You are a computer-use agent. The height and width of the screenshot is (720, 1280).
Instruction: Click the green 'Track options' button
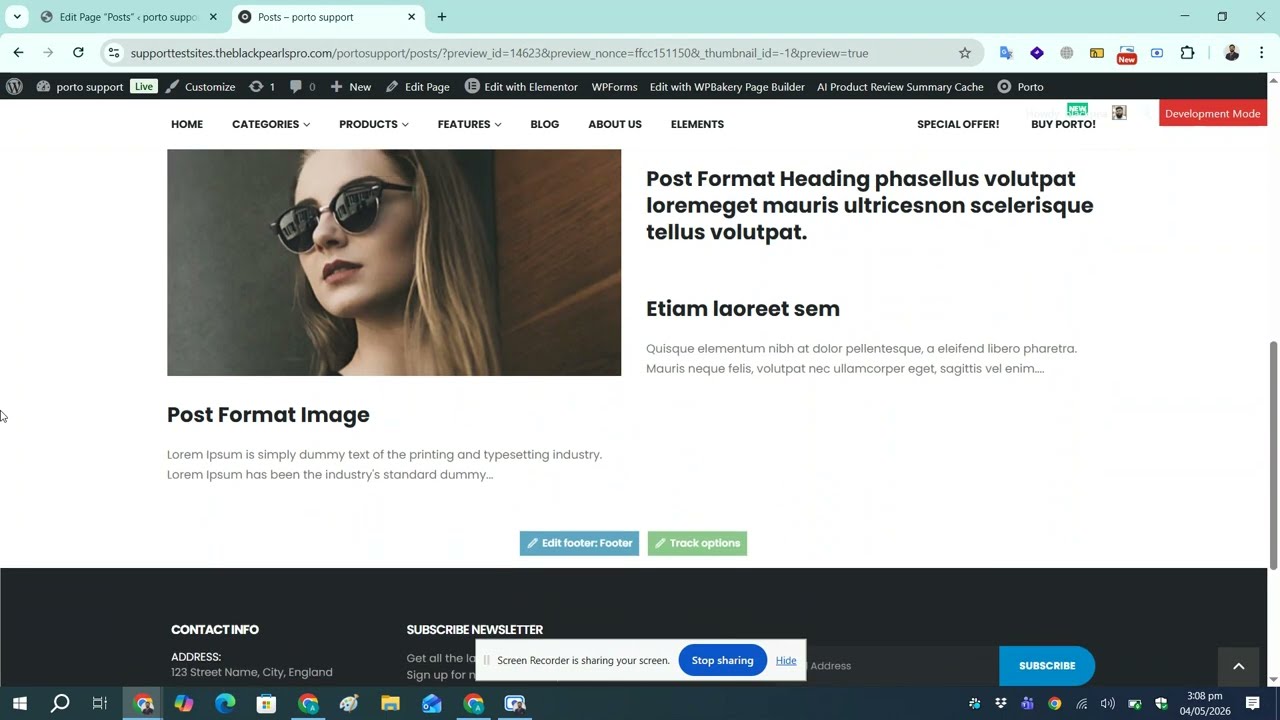click(697, 543)
